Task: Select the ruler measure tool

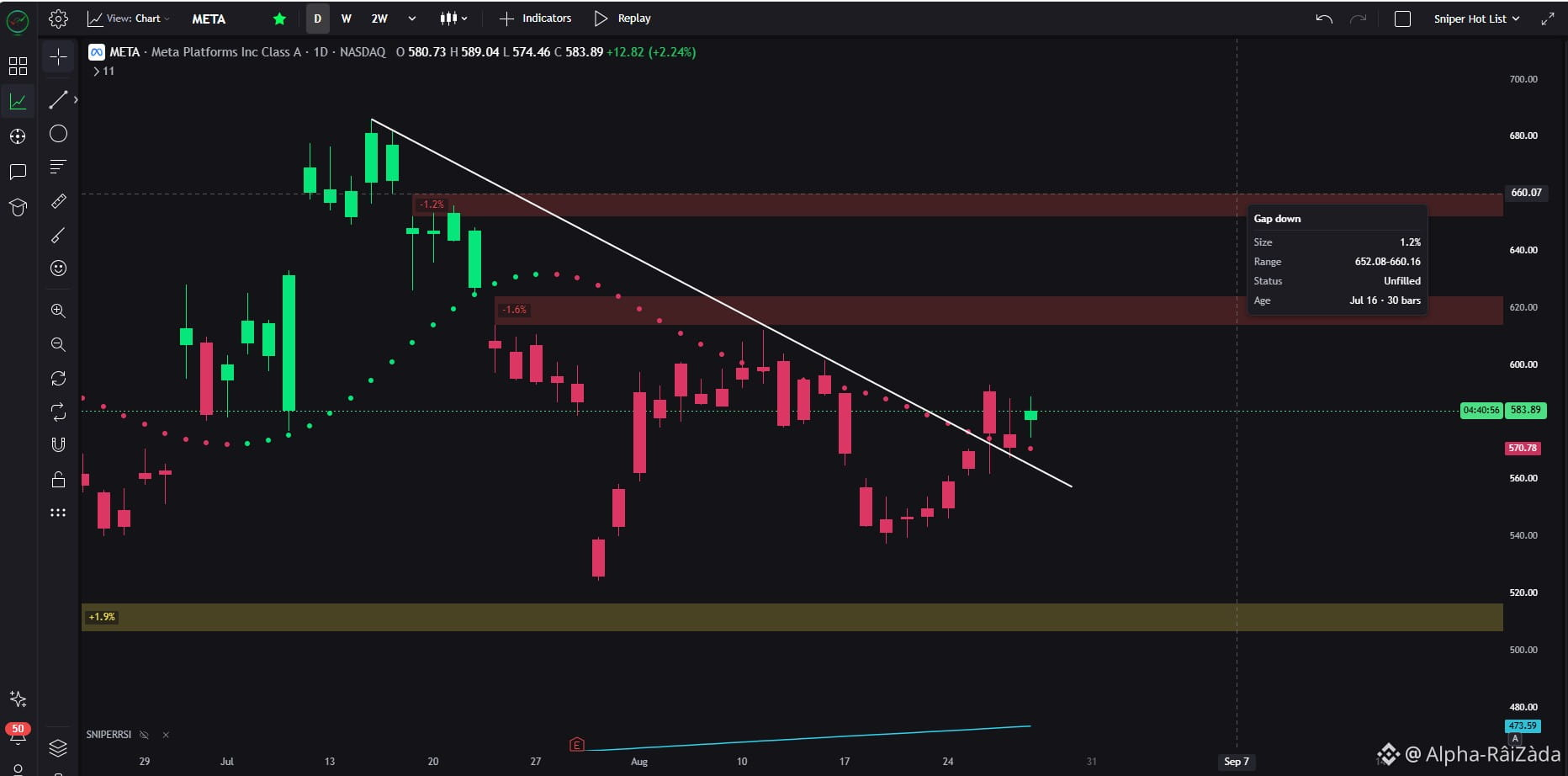Action: point(58,201)
